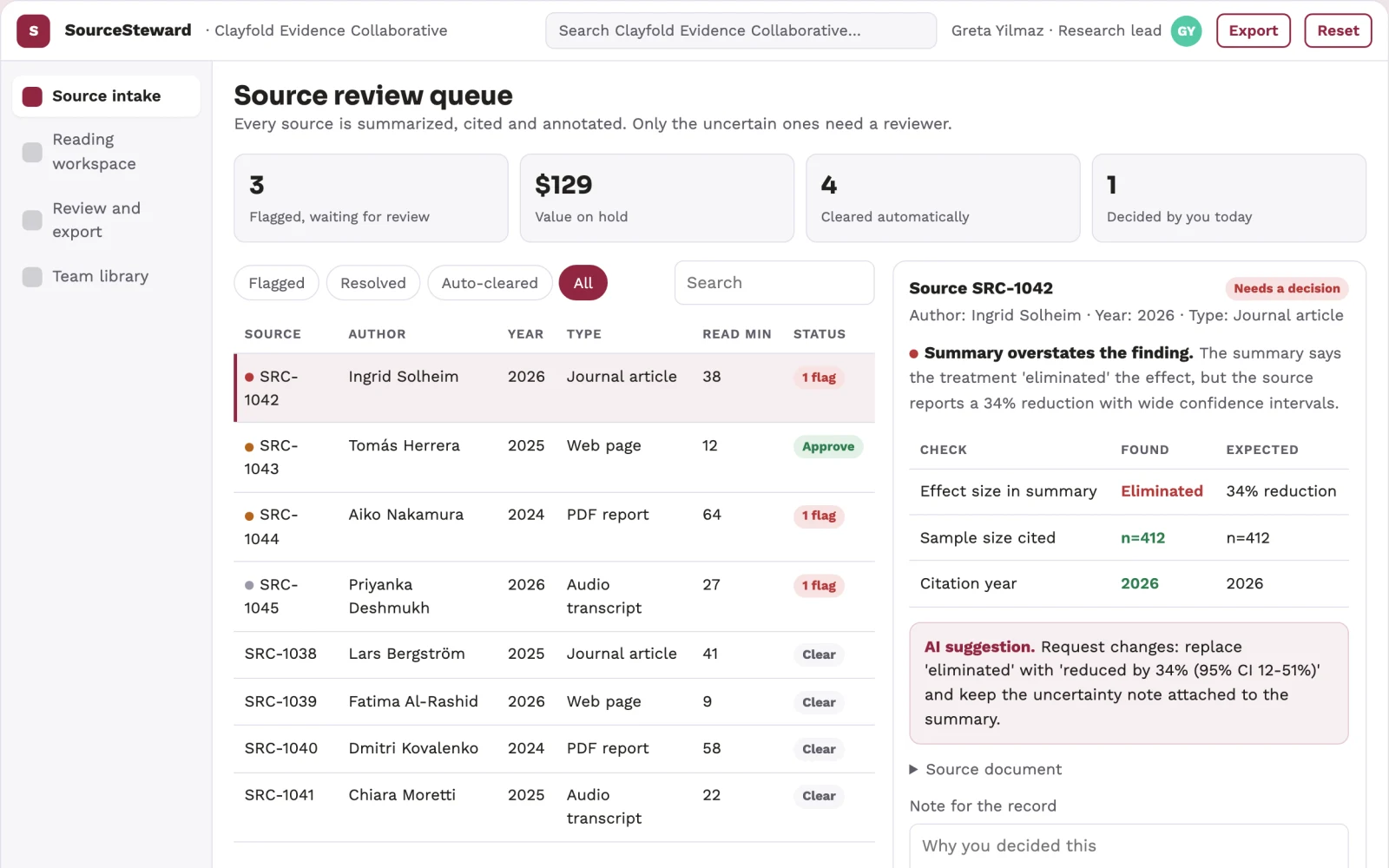Open Reading workspace section
Viewport: 1389px width, 868px height.
106,152
